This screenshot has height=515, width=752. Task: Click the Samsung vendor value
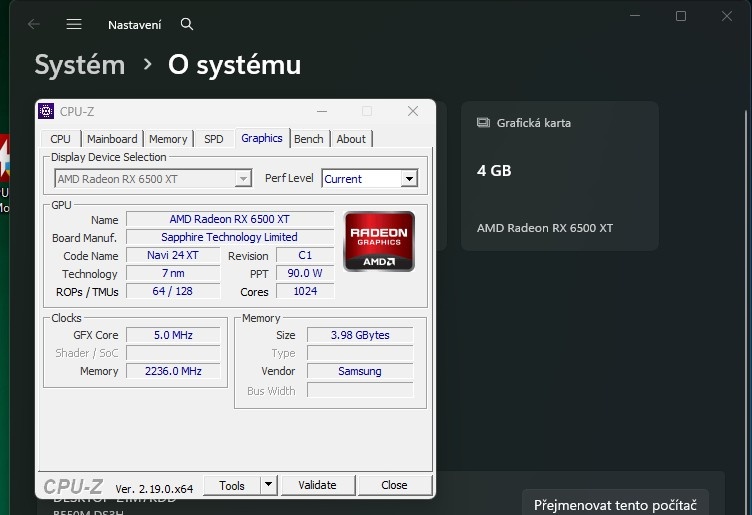(360, 371)
